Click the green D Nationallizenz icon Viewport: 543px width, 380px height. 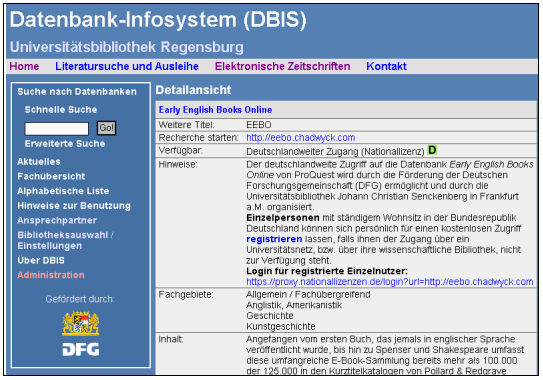click(432, 150)
